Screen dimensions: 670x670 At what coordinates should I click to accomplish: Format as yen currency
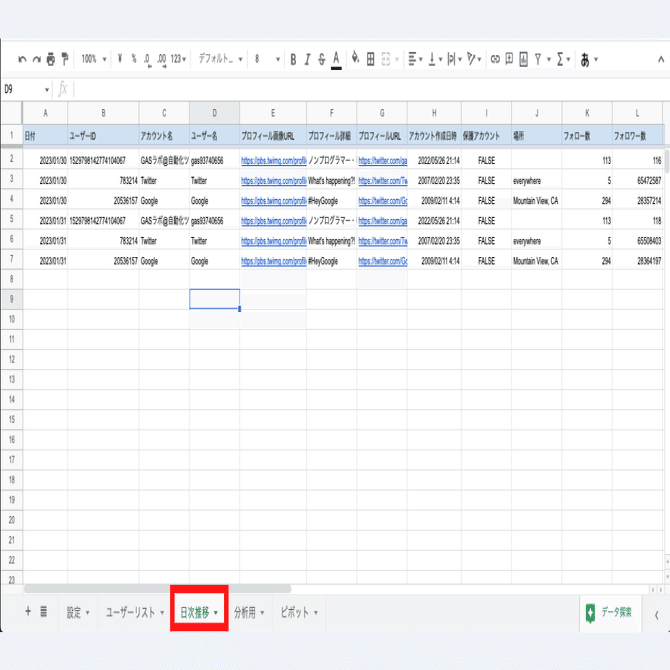[120, 59]
